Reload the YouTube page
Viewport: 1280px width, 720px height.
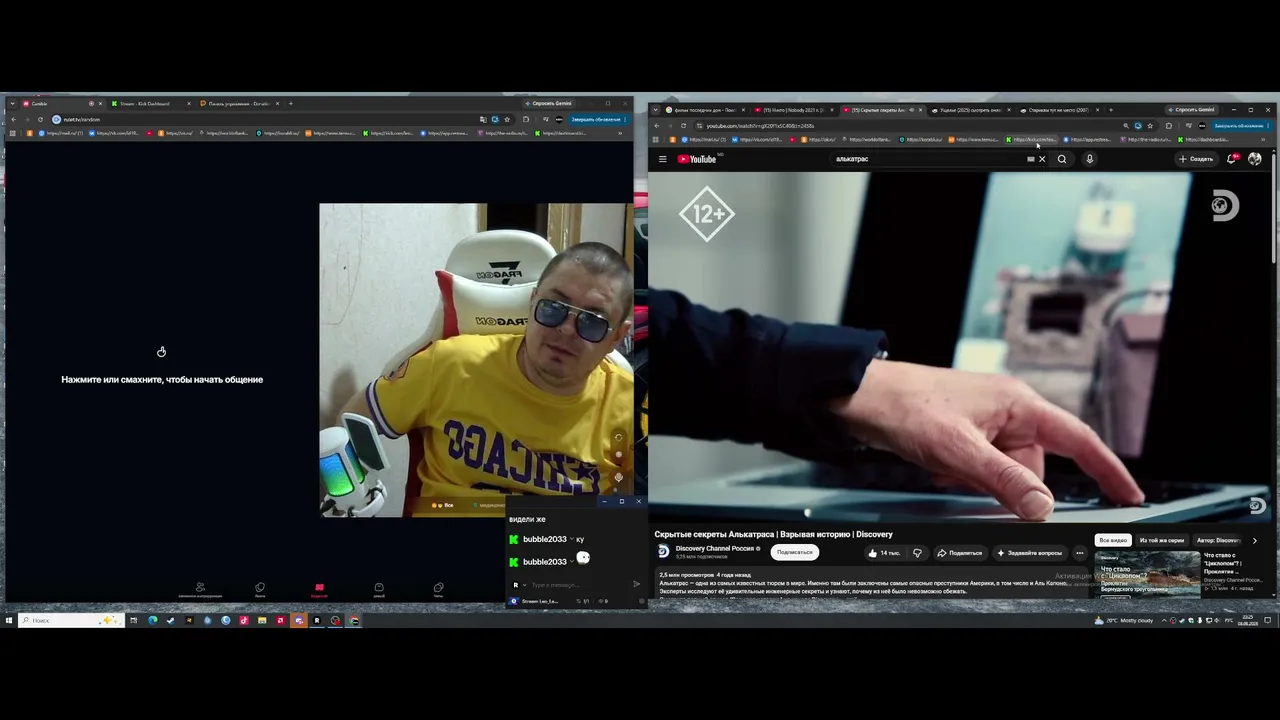(x=683, y=126)
